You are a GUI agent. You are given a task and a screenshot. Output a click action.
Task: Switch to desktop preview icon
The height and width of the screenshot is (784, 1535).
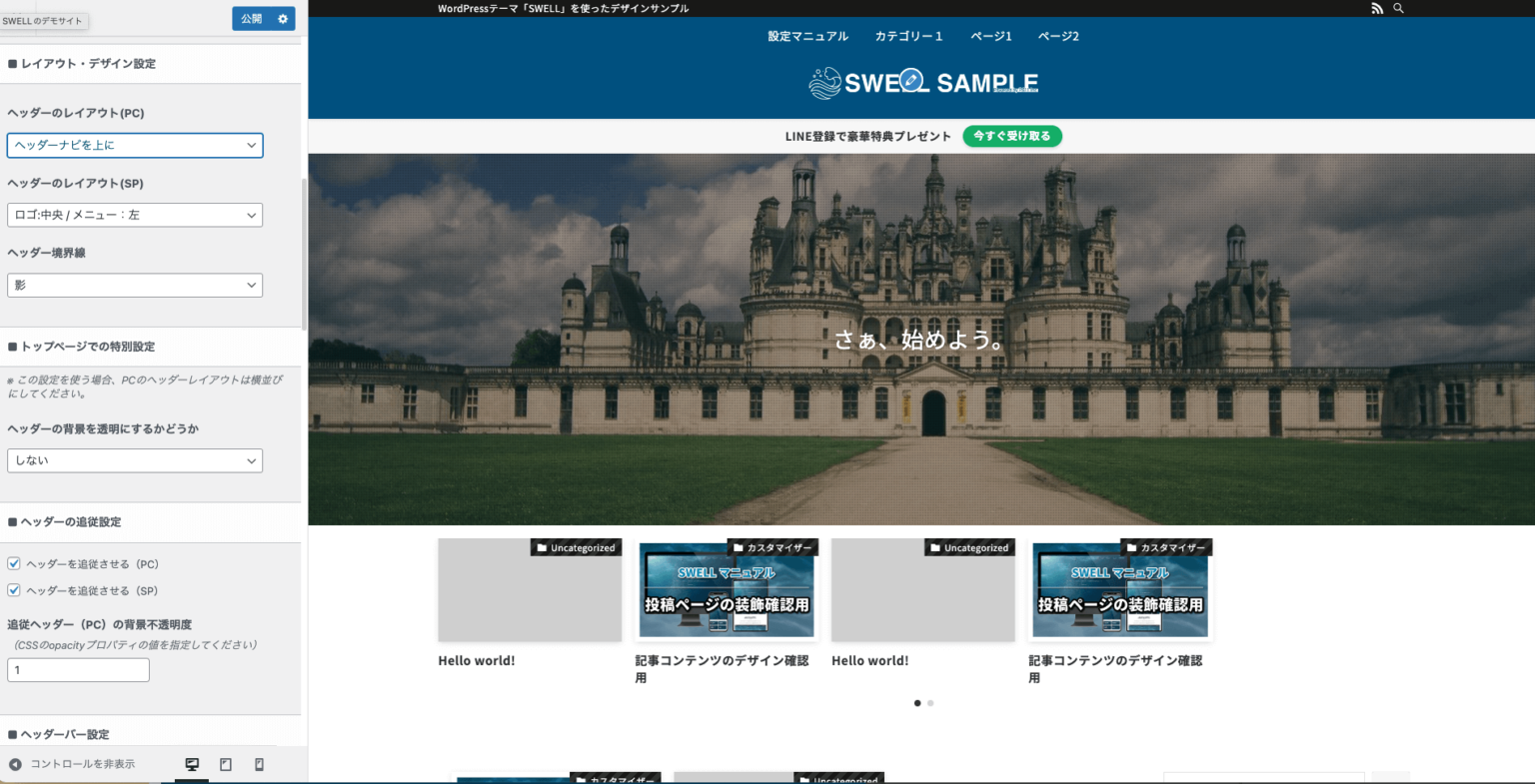click(x=192, y=764)
